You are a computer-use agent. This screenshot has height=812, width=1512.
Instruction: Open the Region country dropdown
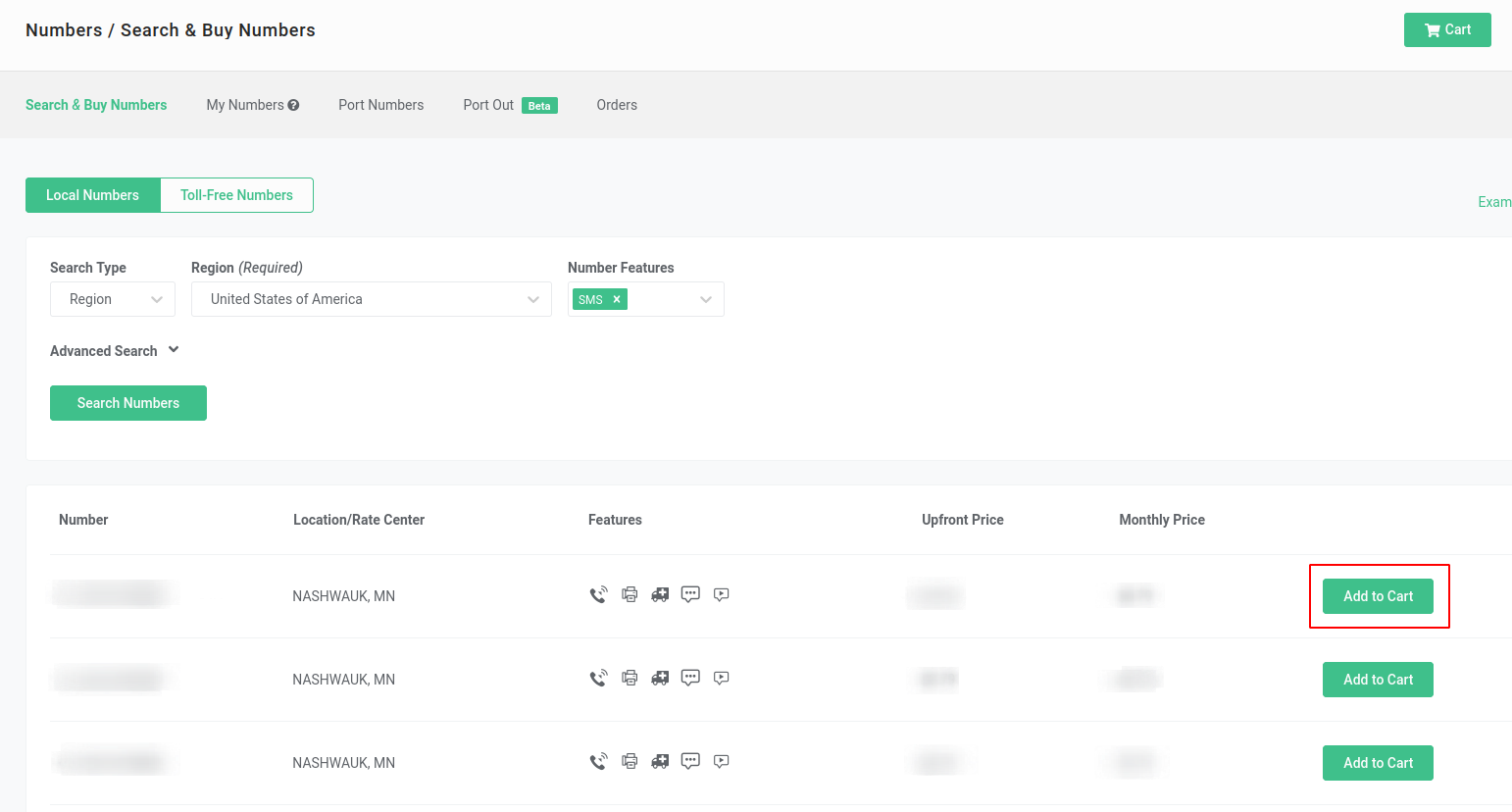[x=372, y=299]
